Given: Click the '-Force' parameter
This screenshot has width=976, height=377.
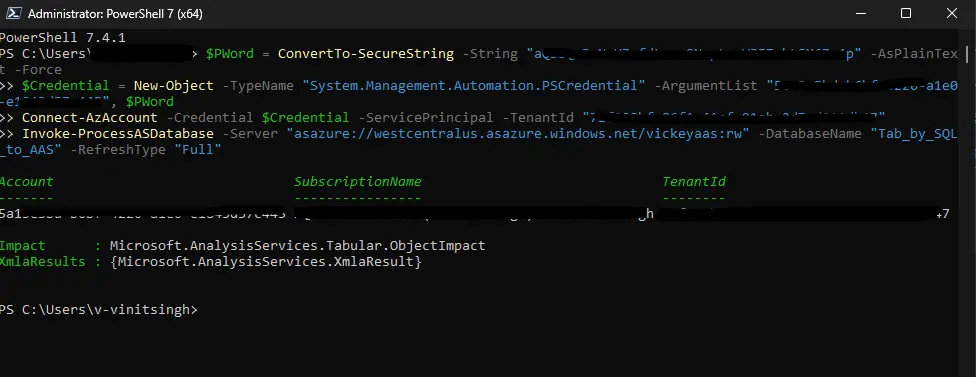Looking at the screenshot, I should 38,70.
